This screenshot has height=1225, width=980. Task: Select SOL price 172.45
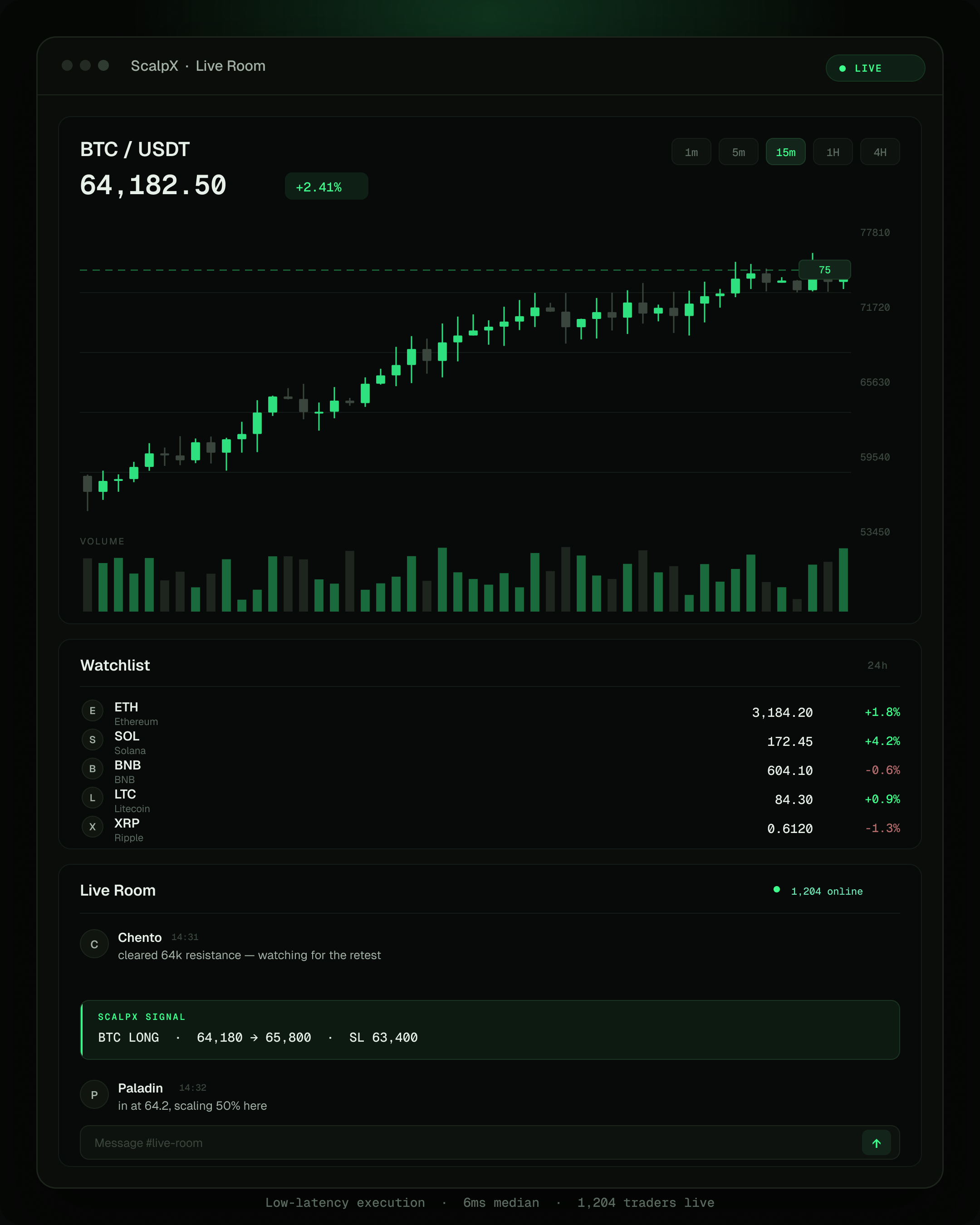point(790,741)
